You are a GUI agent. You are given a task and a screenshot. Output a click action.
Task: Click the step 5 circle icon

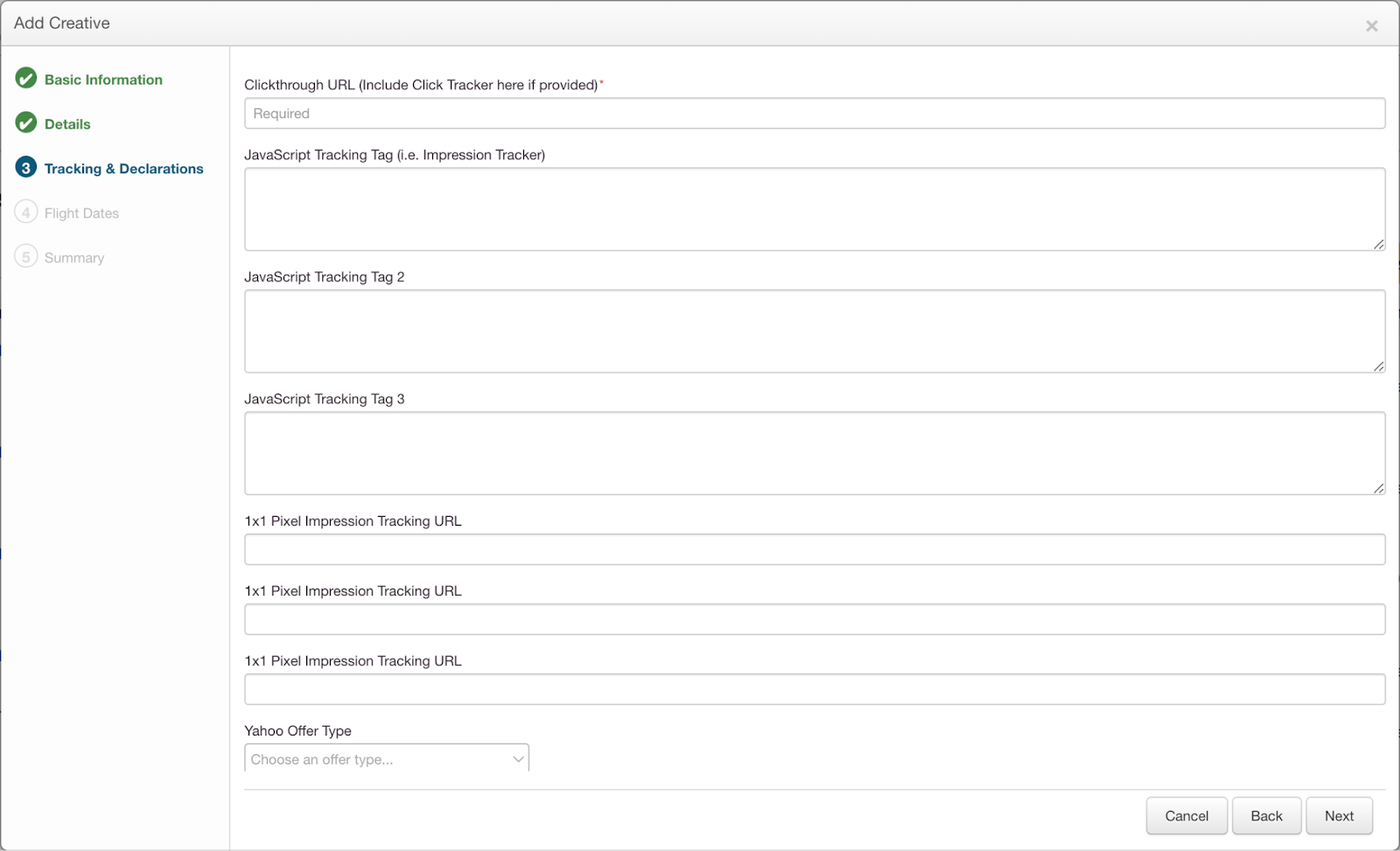(x=26, y=257)
